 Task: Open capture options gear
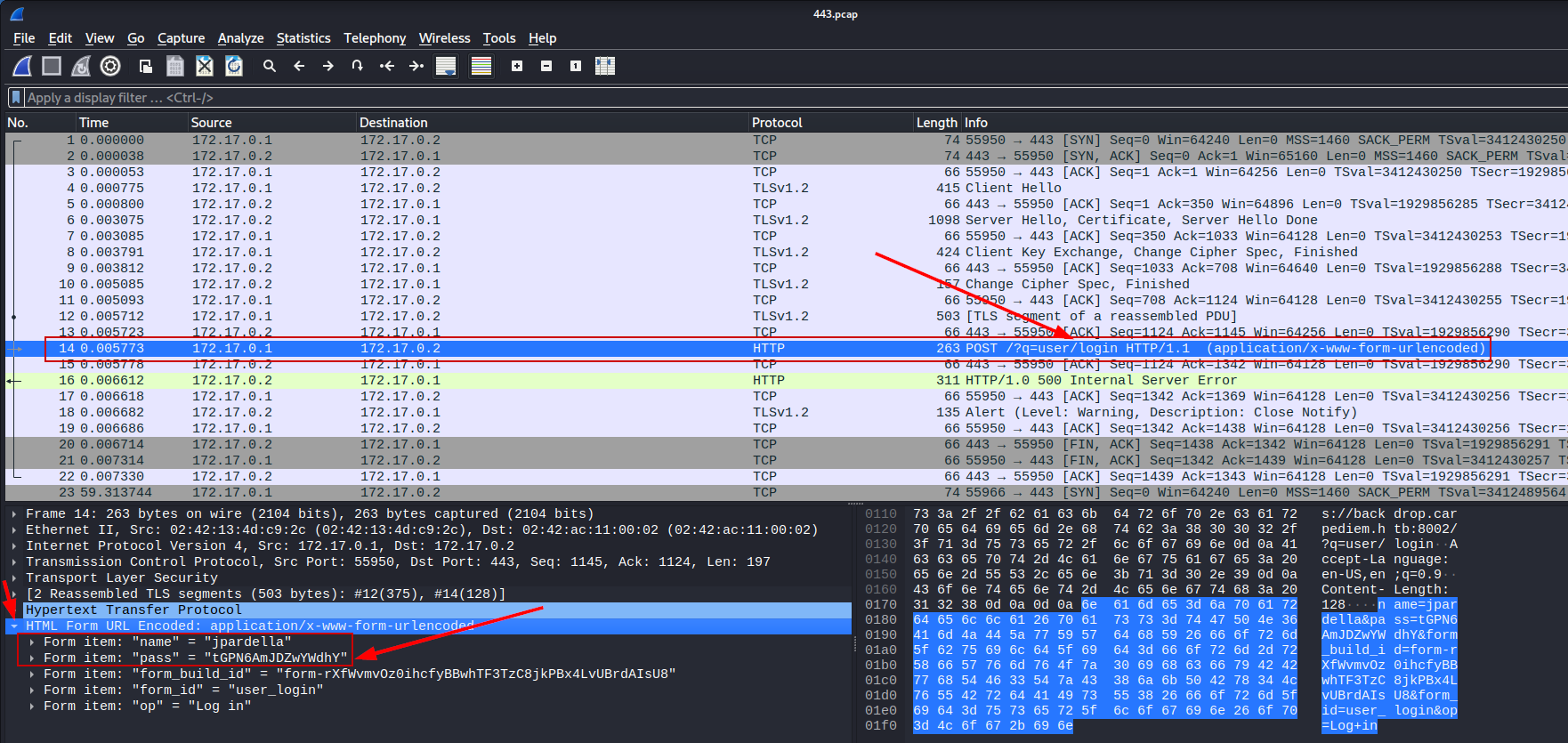click(x=110, y=66)
